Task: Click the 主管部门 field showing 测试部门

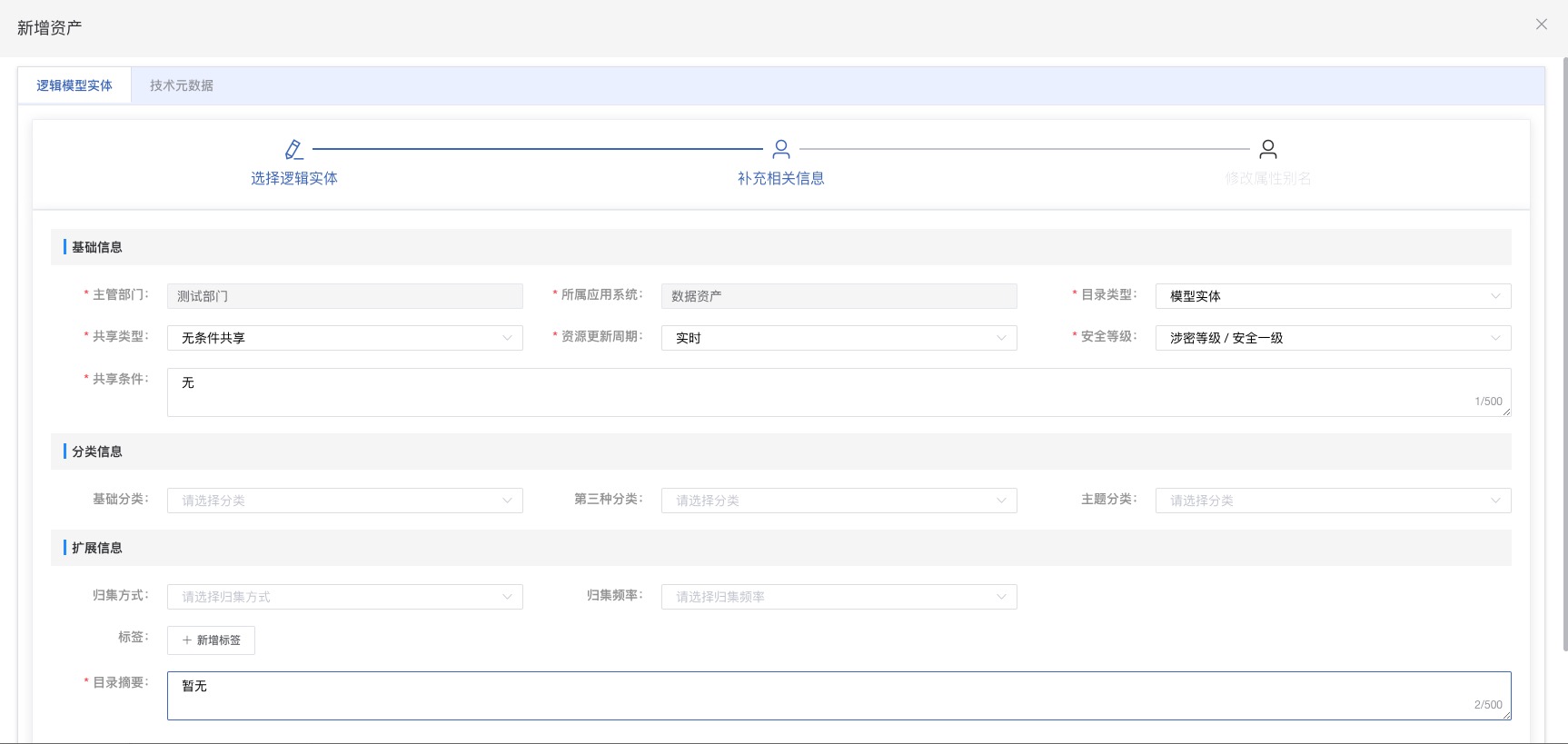Action: coord(344,296)
